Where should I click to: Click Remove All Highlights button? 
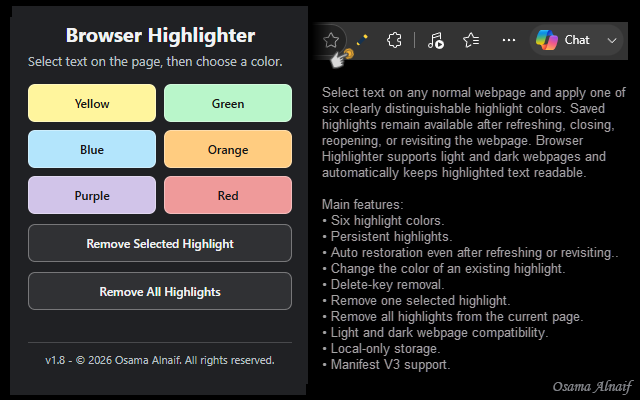pyautogui.click(x=160, y=291)
